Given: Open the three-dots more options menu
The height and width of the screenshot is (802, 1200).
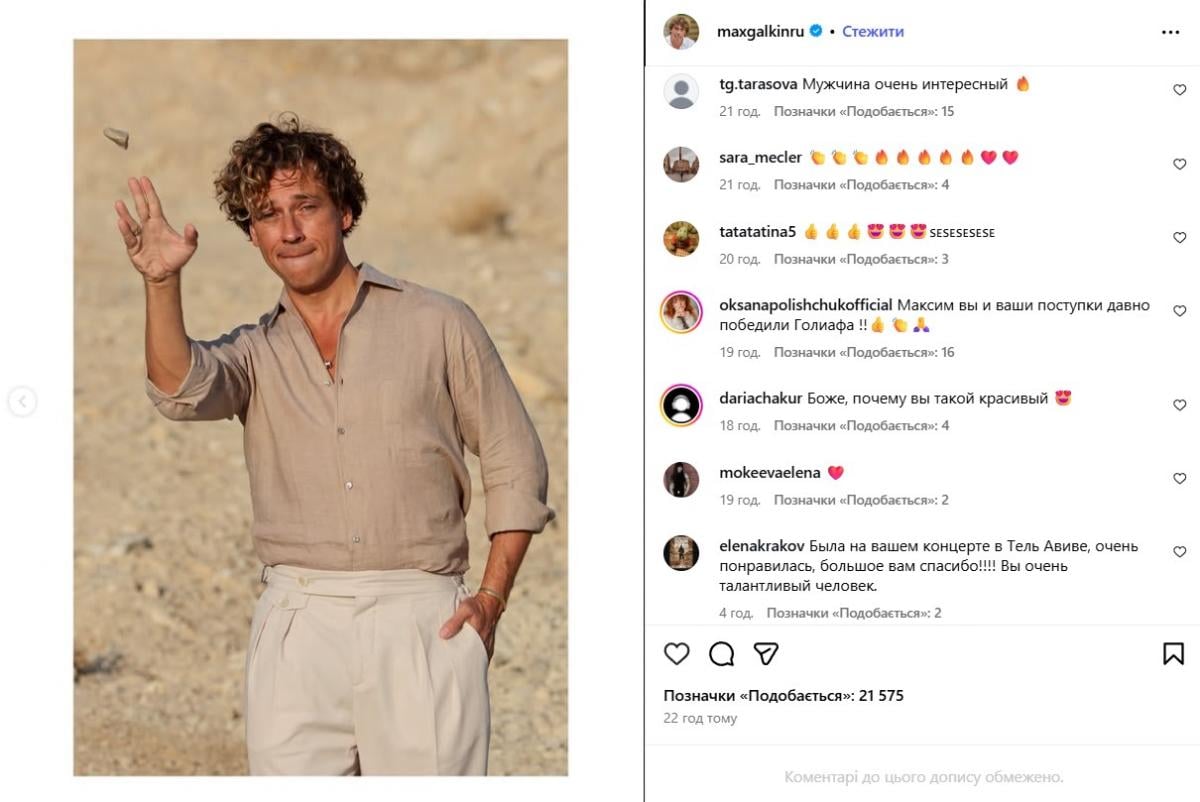Looking at the screenshot, I should point(1170,32).
